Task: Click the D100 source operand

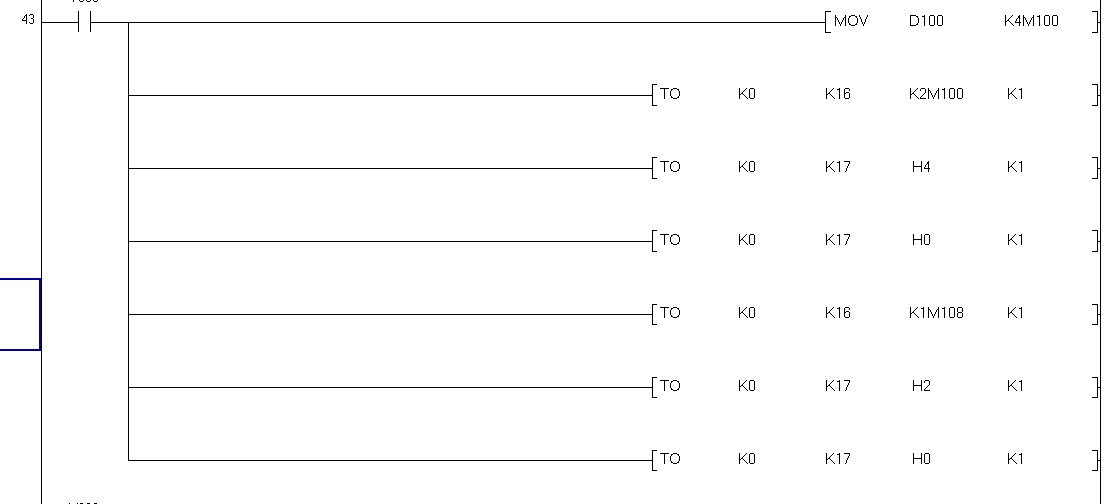Action: click(x=926, y=21)
